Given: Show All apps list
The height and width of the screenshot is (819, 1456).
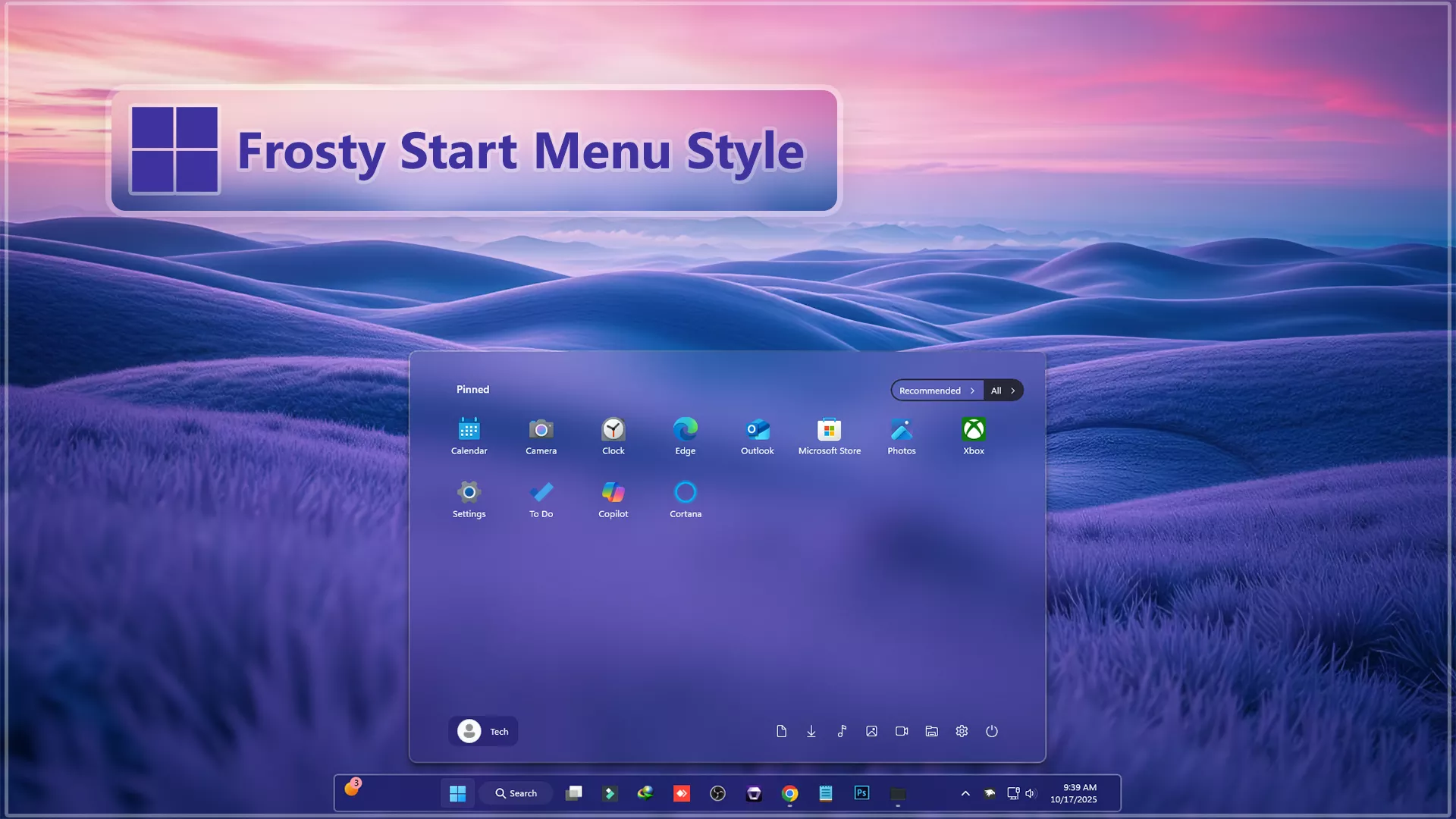Looking at the screenshot, I should pos(1003,391).
